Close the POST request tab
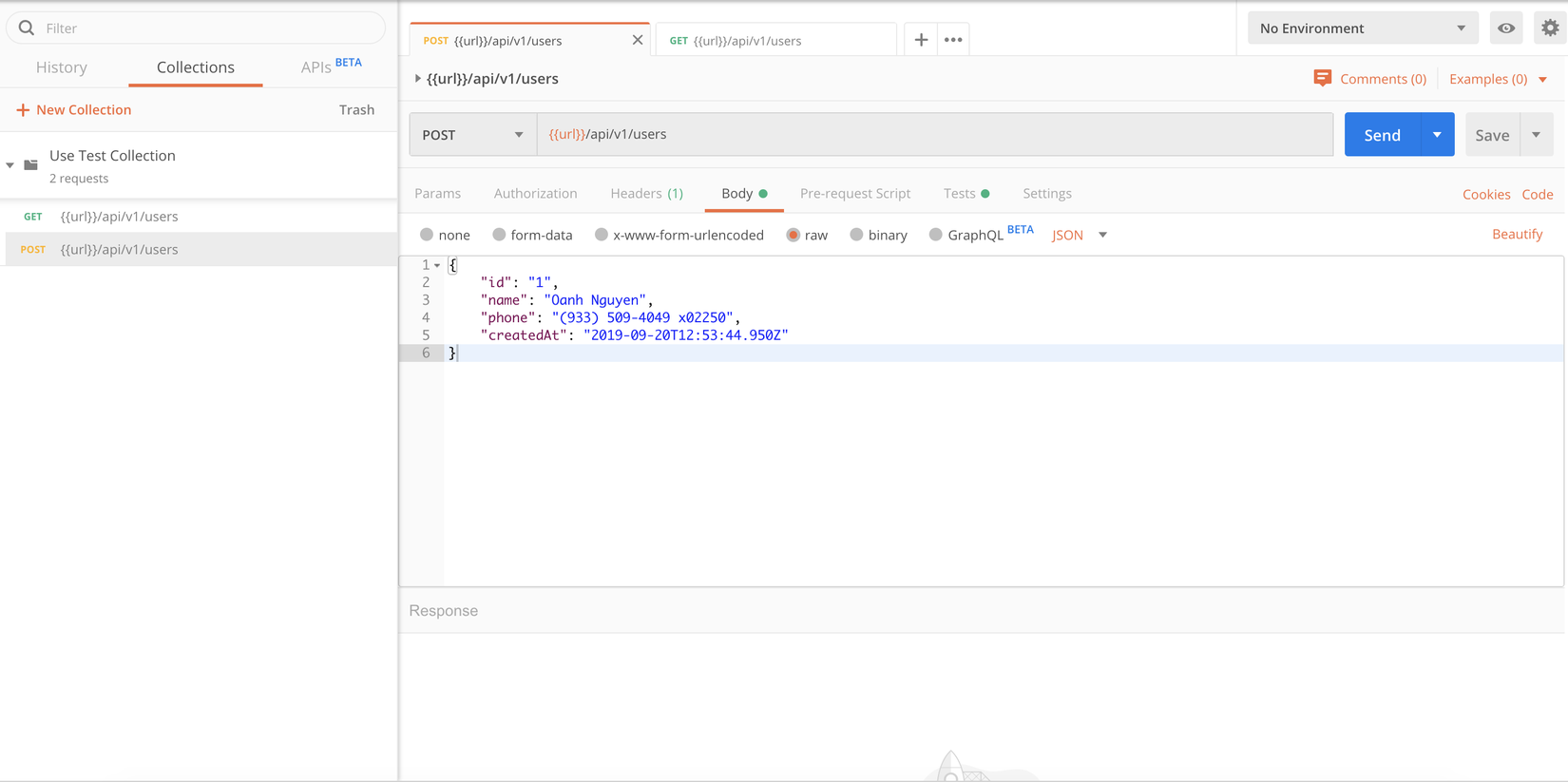 [x=638, y=40]
